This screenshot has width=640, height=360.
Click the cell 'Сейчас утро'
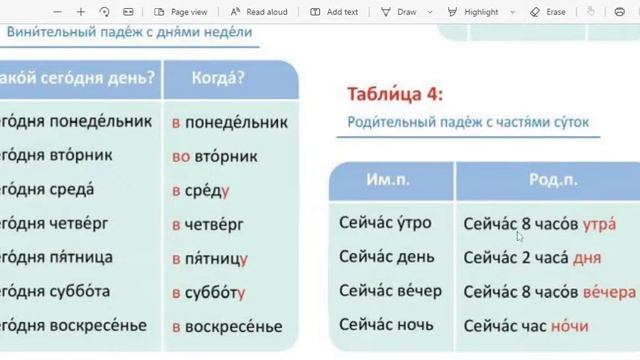coord(385,223)
